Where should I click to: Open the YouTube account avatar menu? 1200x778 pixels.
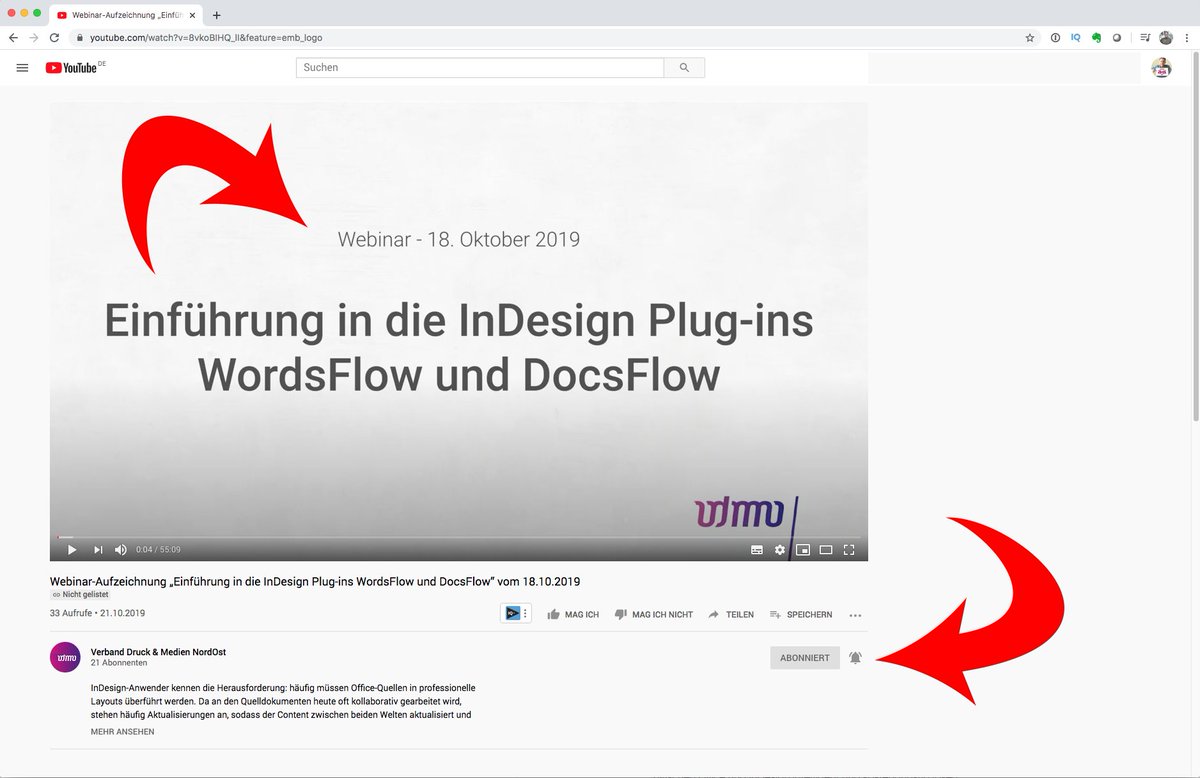click(x=1161, y=67)
